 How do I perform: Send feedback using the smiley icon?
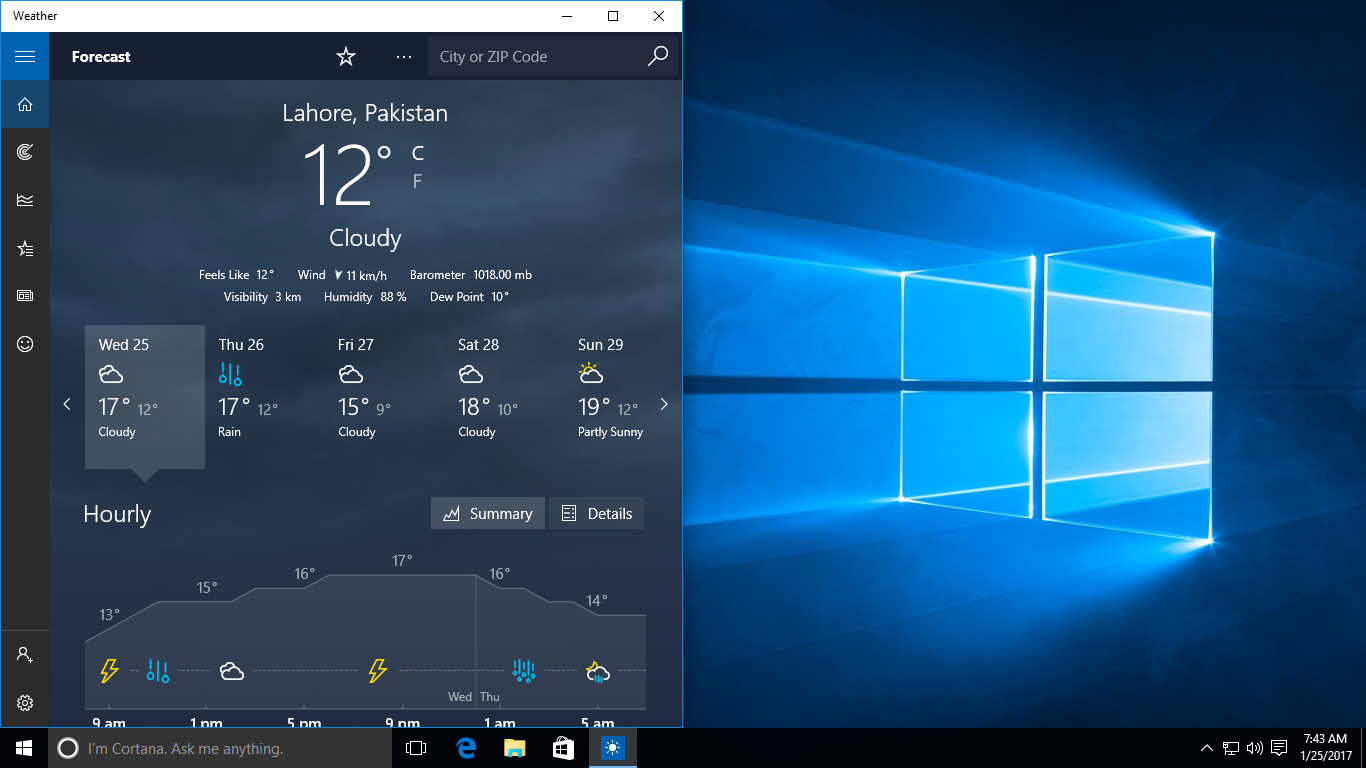[x=24, y=343]
